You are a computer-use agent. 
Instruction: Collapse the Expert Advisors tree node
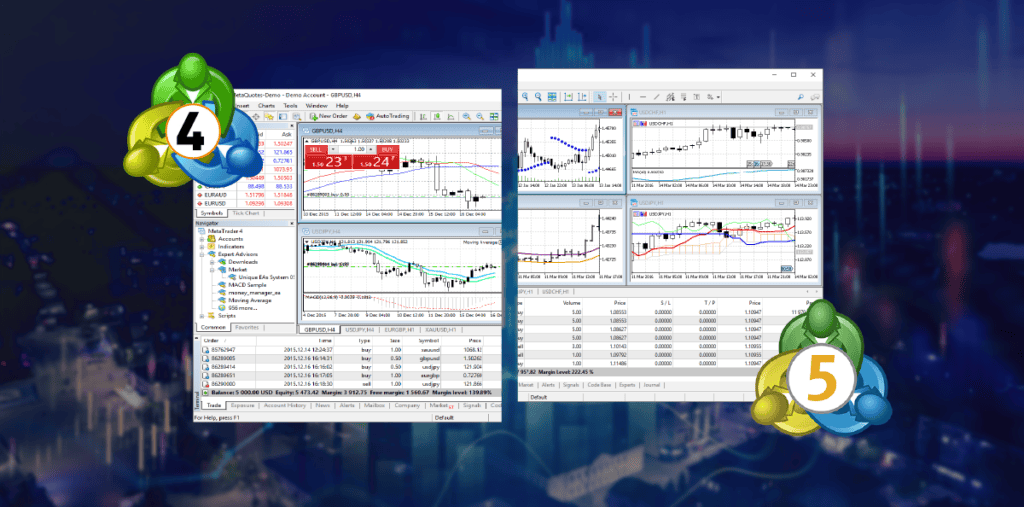tap(201, 255)
